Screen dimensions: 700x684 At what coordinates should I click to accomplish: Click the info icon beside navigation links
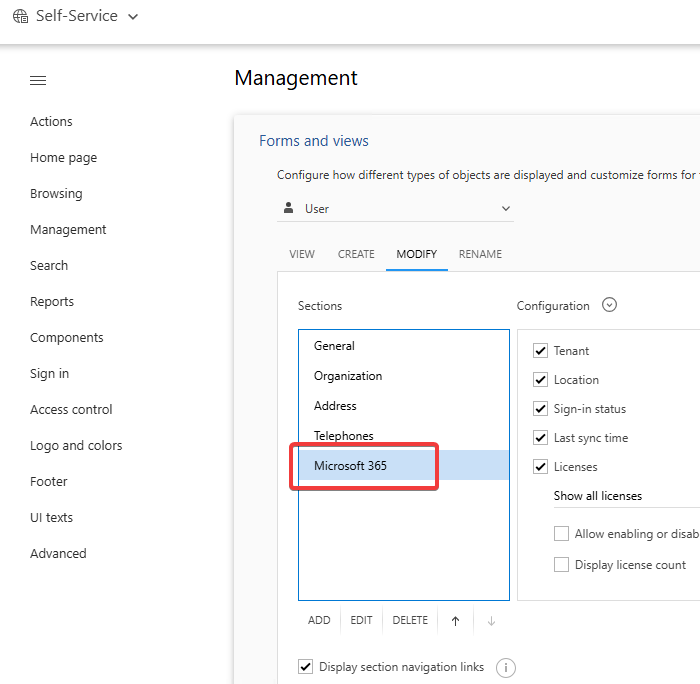[x=506, y=668]
